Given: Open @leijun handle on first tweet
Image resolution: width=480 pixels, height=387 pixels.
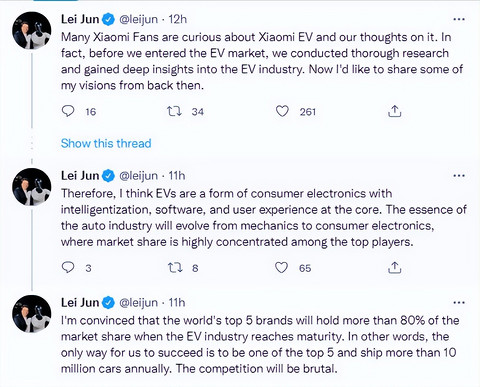Looking at the screenshot, I should pyautogui.click(x=138, y=19).
